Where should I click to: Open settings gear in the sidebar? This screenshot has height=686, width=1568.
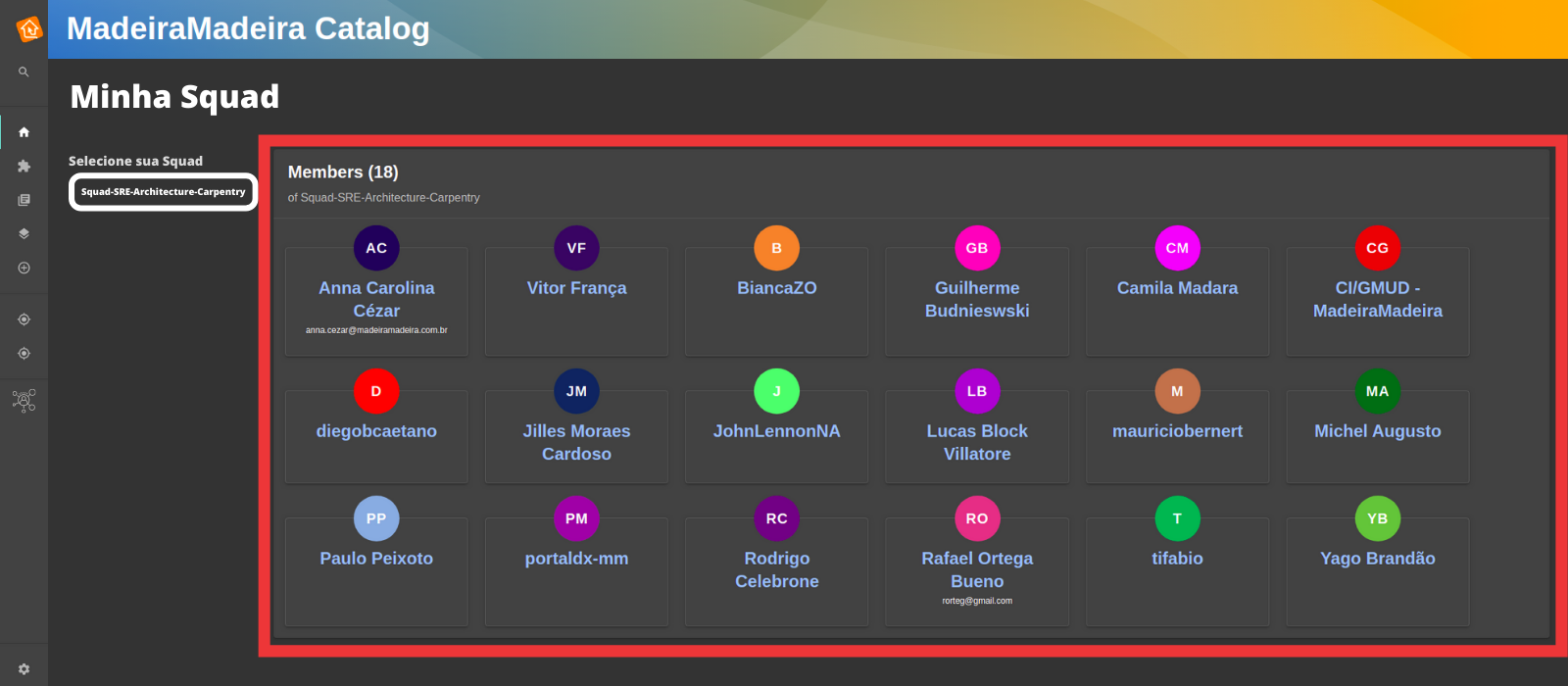point(24,669)
